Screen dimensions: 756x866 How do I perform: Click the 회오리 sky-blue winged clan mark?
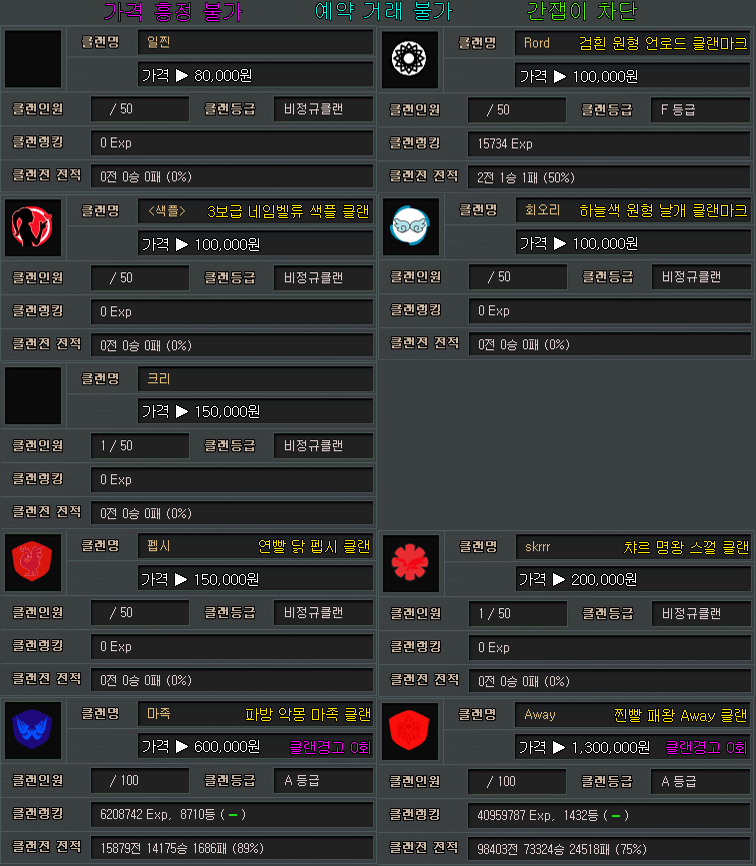pyautogui.click(x=411, y=227)
